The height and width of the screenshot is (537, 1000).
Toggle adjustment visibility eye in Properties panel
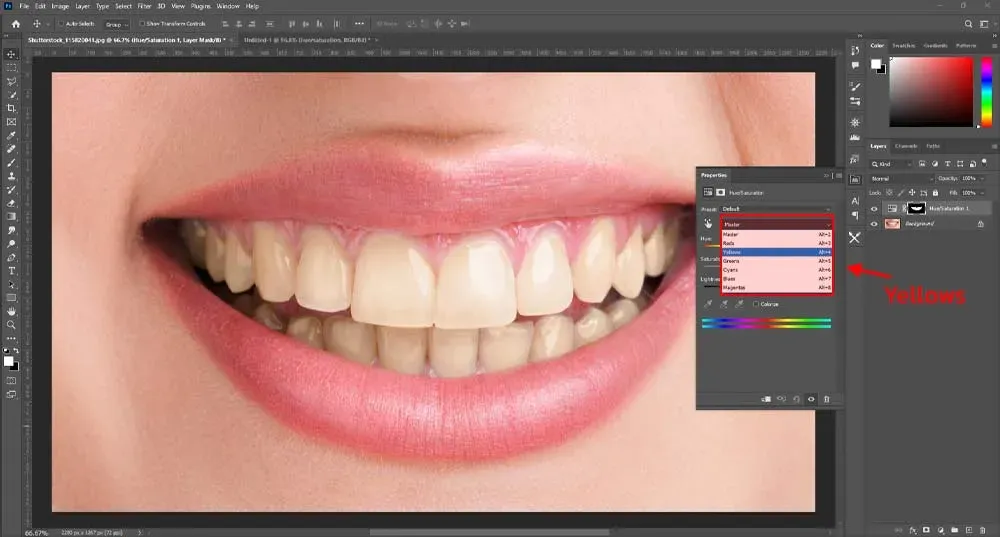pos(811,399)
